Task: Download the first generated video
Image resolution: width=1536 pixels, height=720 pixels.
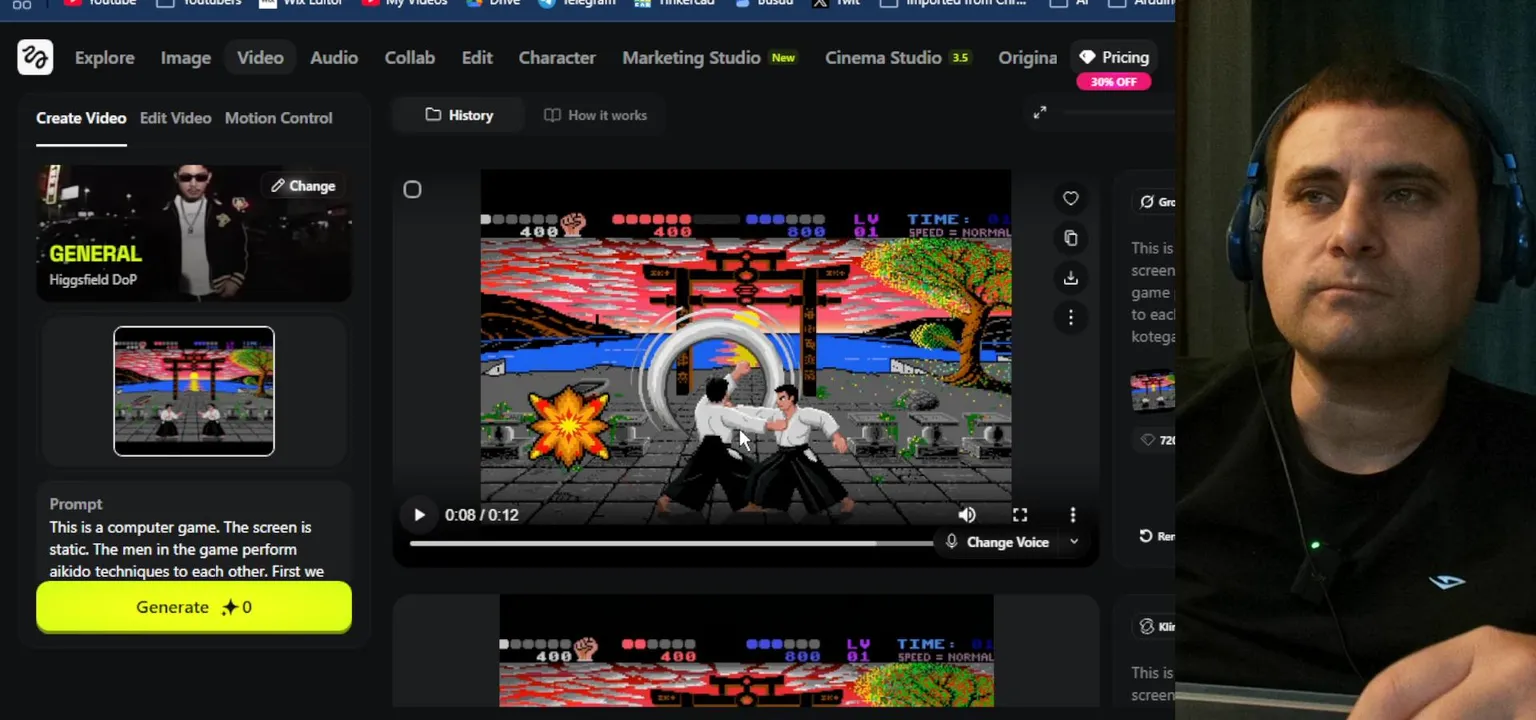Action: pyautogui.click(x=1070, y=278)
